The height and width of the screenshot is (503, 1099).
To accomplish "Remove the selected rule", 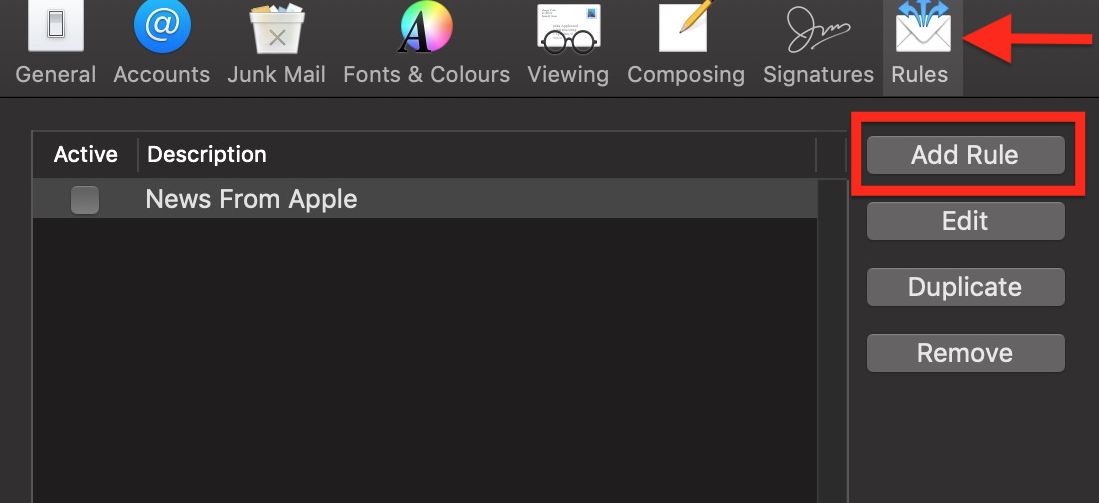I will pos(965,353).
